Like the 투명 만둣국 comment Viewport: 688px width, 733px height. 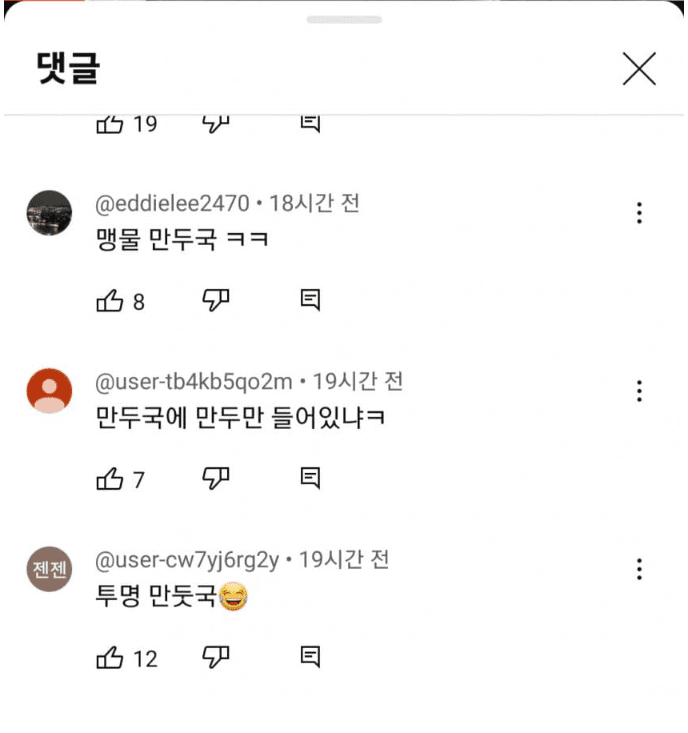[110, 658]
